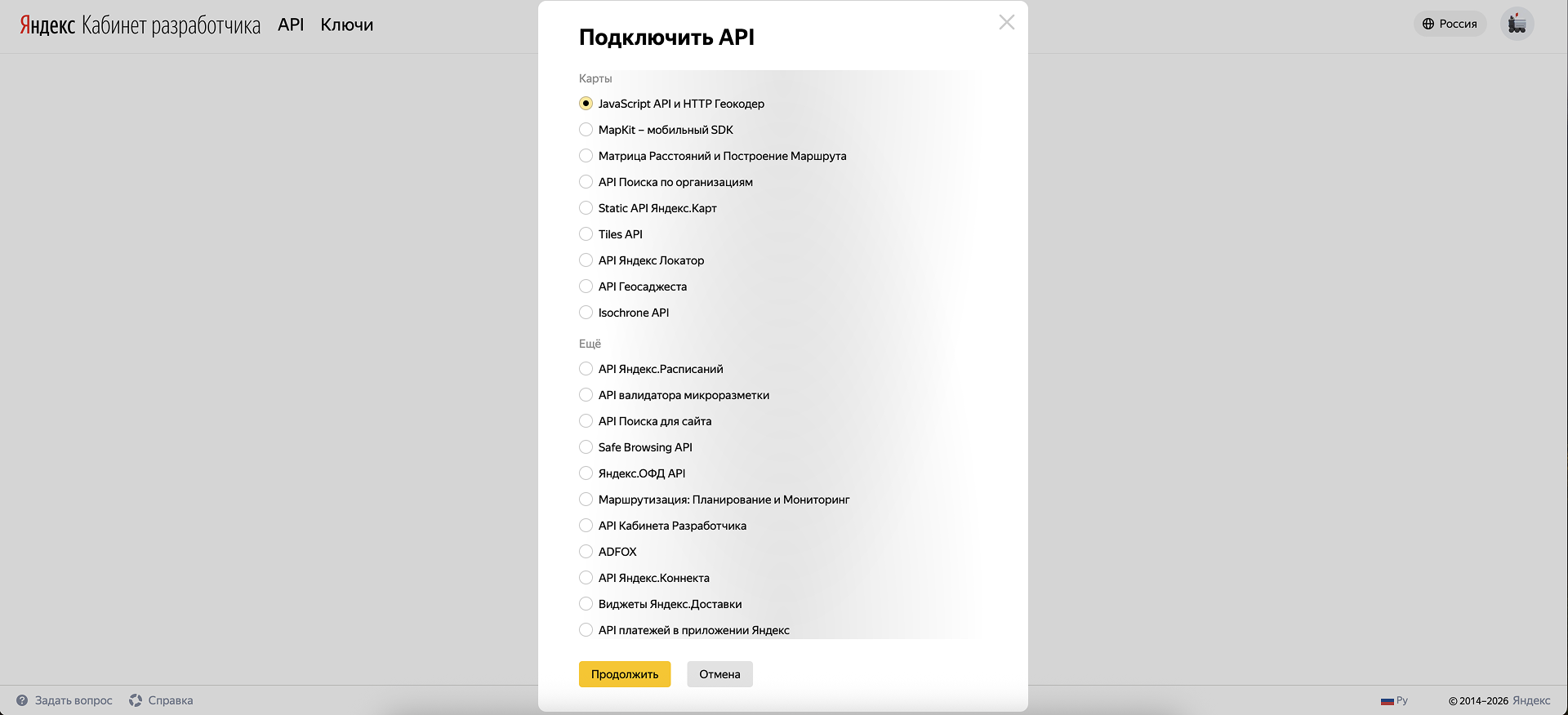
Task: Select API Геосаджеста radio button
Action: click(x=586, y=286)
